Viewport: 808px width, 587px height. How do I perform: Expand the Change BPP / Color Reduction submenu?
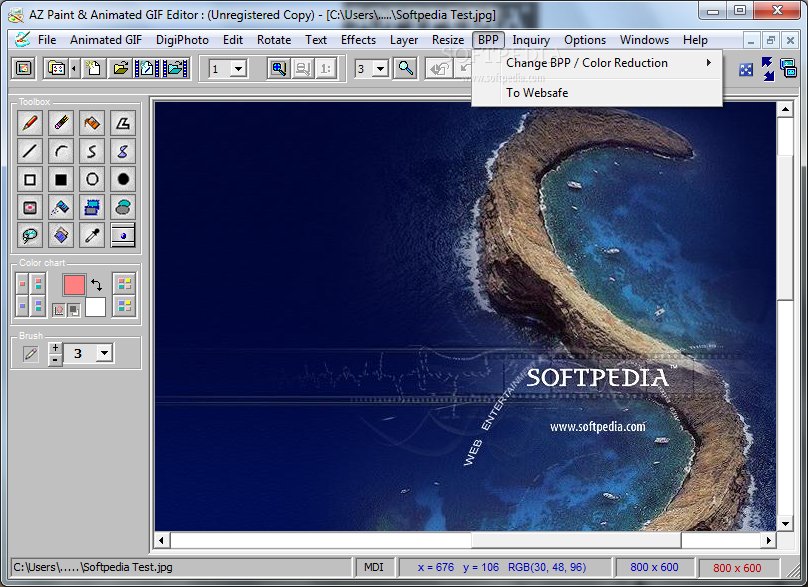coord(598,63)
